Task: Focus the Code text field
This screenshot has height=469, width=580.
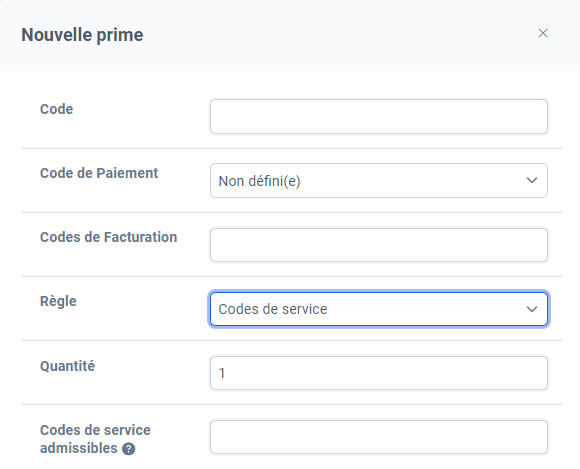Action: click(379, 117)
